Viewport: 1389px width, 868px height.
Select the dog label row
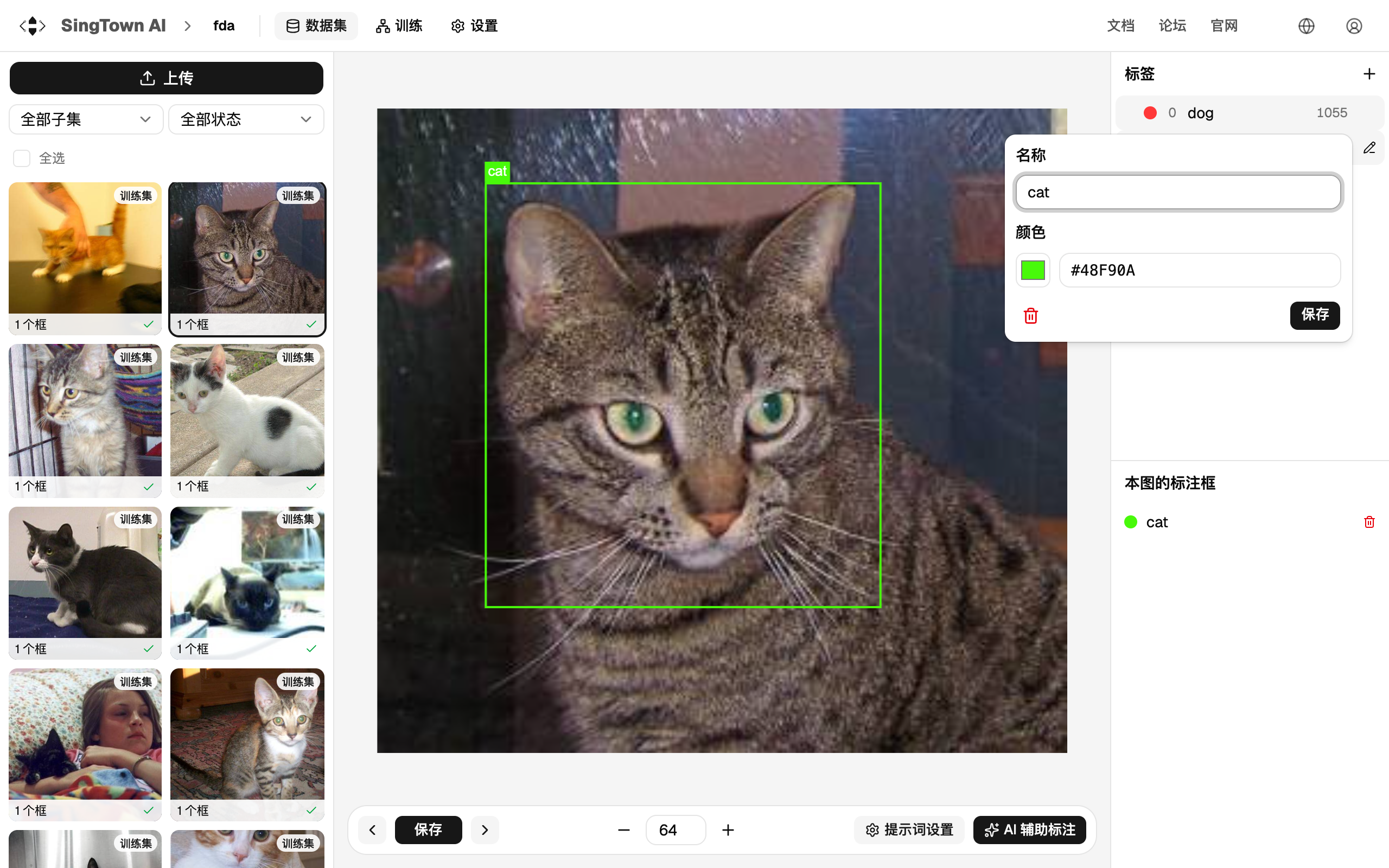click(1250, 112)
